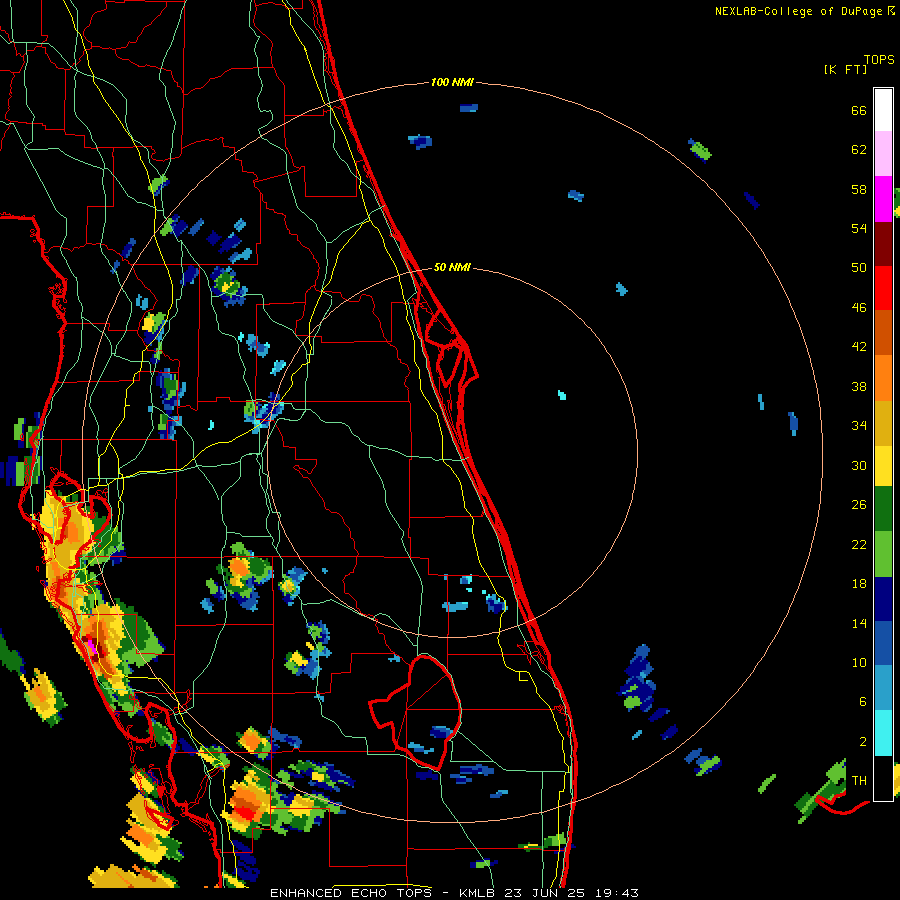Click the TH threshold label on the legend
The width and height of the screenshot is (900, 900).
[x=859, y=781]
